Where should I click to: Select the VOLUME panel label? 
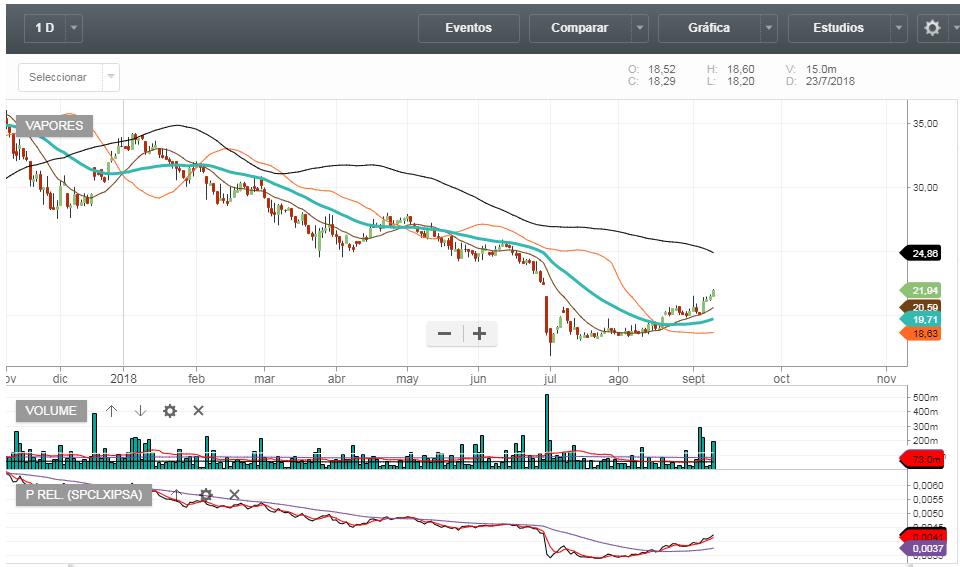(x=51, y=411)
